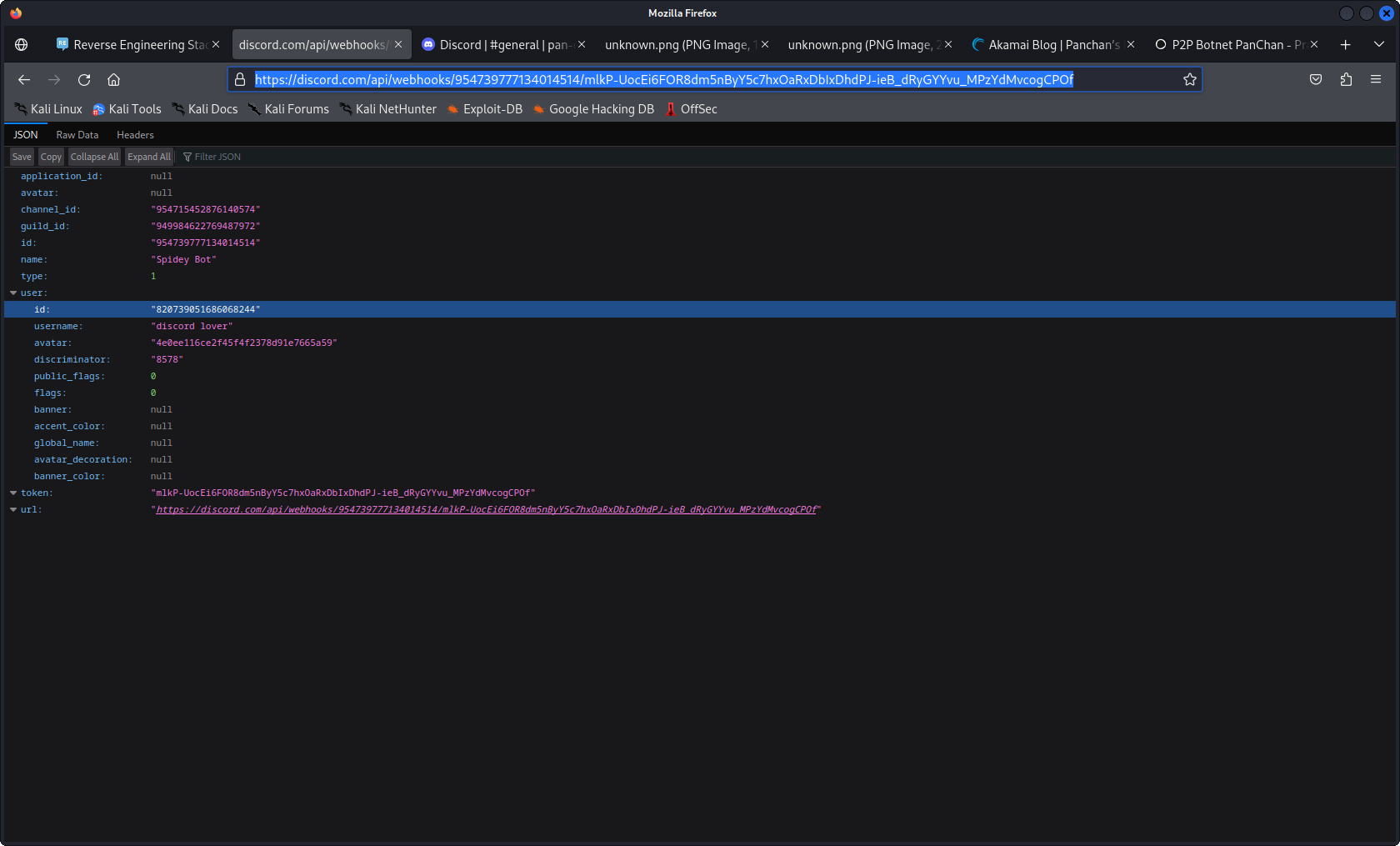The image size is (1400, 846).
Task: Switch to the Akamai Blog Panchan tab
Action: [x=1053, y=44]
